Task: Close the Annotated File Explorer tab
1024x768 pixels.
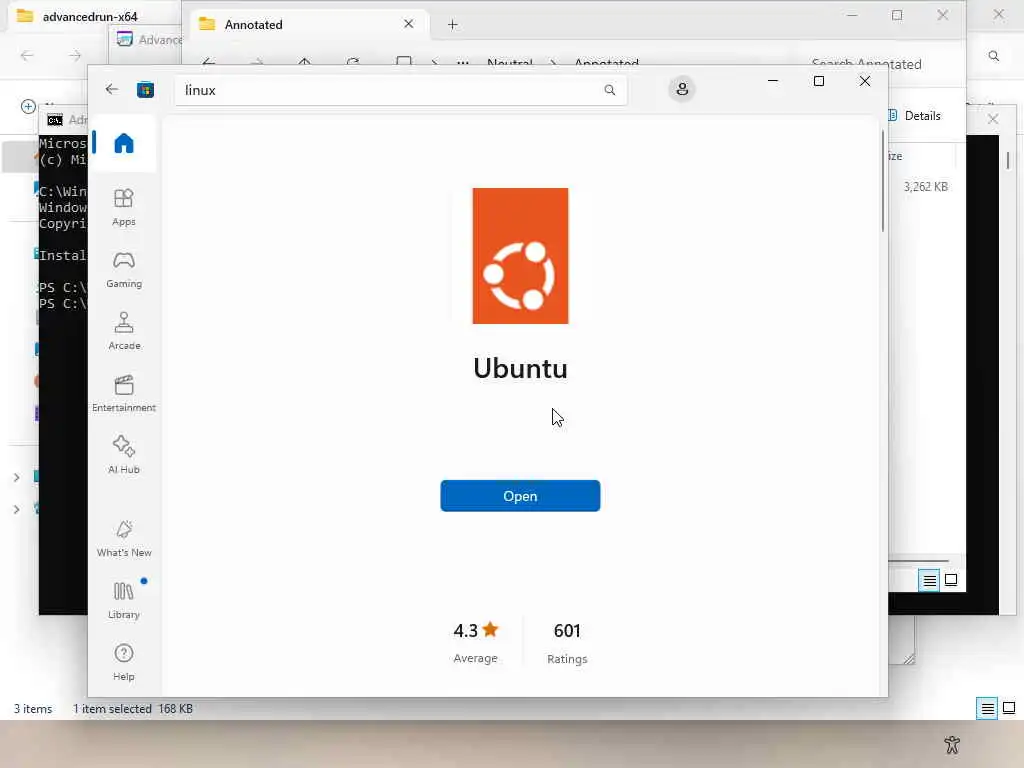Action: tap(409, 24)
